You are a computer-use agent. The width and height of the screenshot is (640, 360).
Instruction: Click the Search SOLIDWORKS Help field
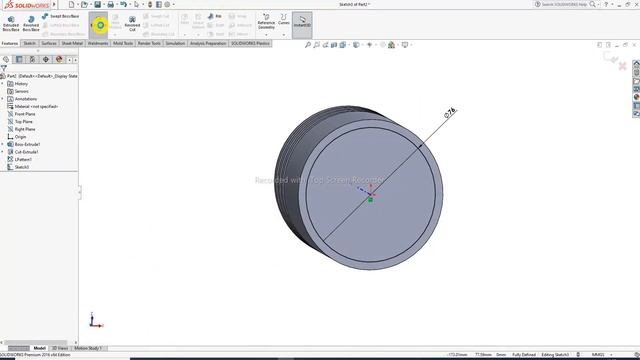564,4
